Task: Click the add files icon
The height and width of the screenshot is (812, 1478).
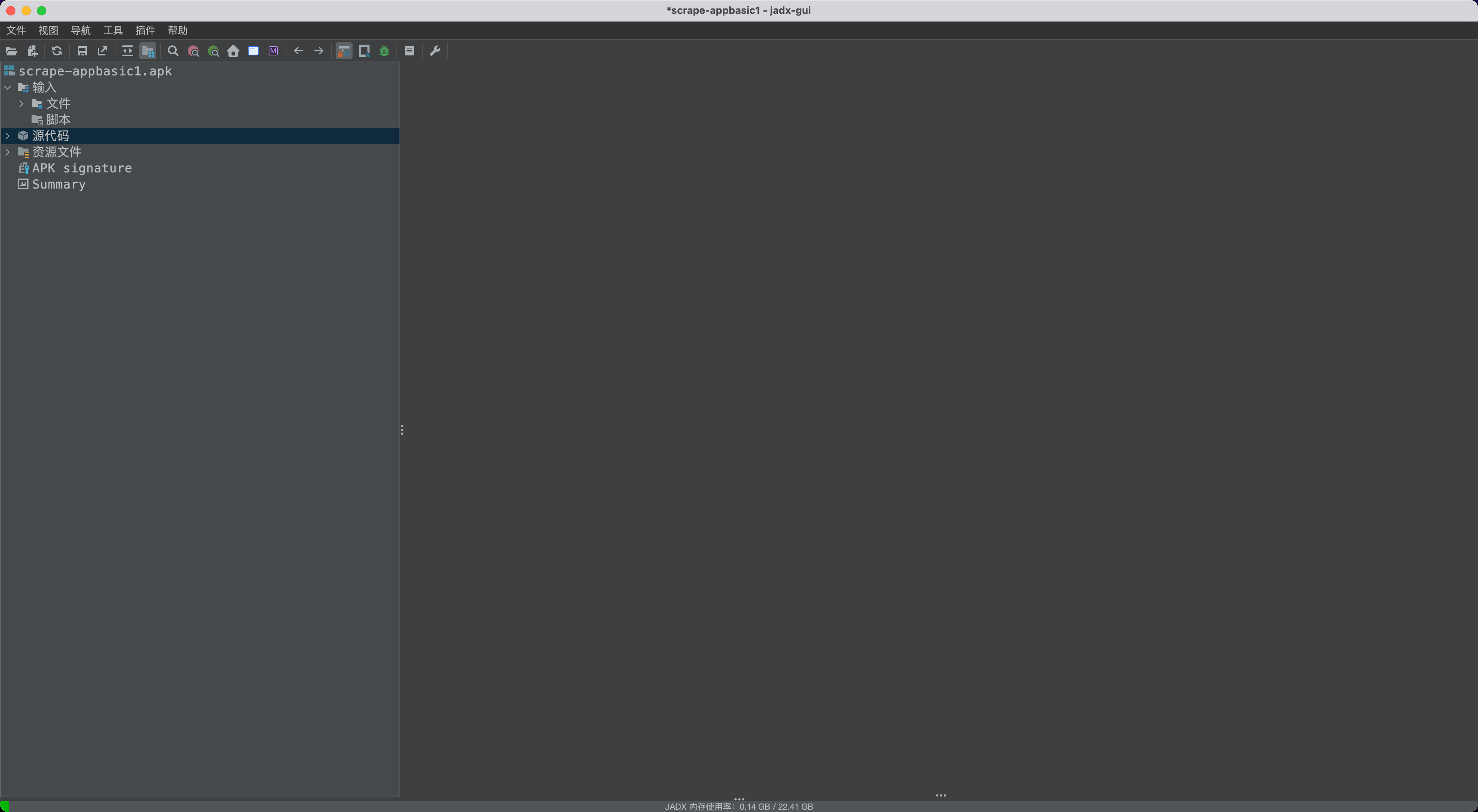Action: (x=32, y=51)
